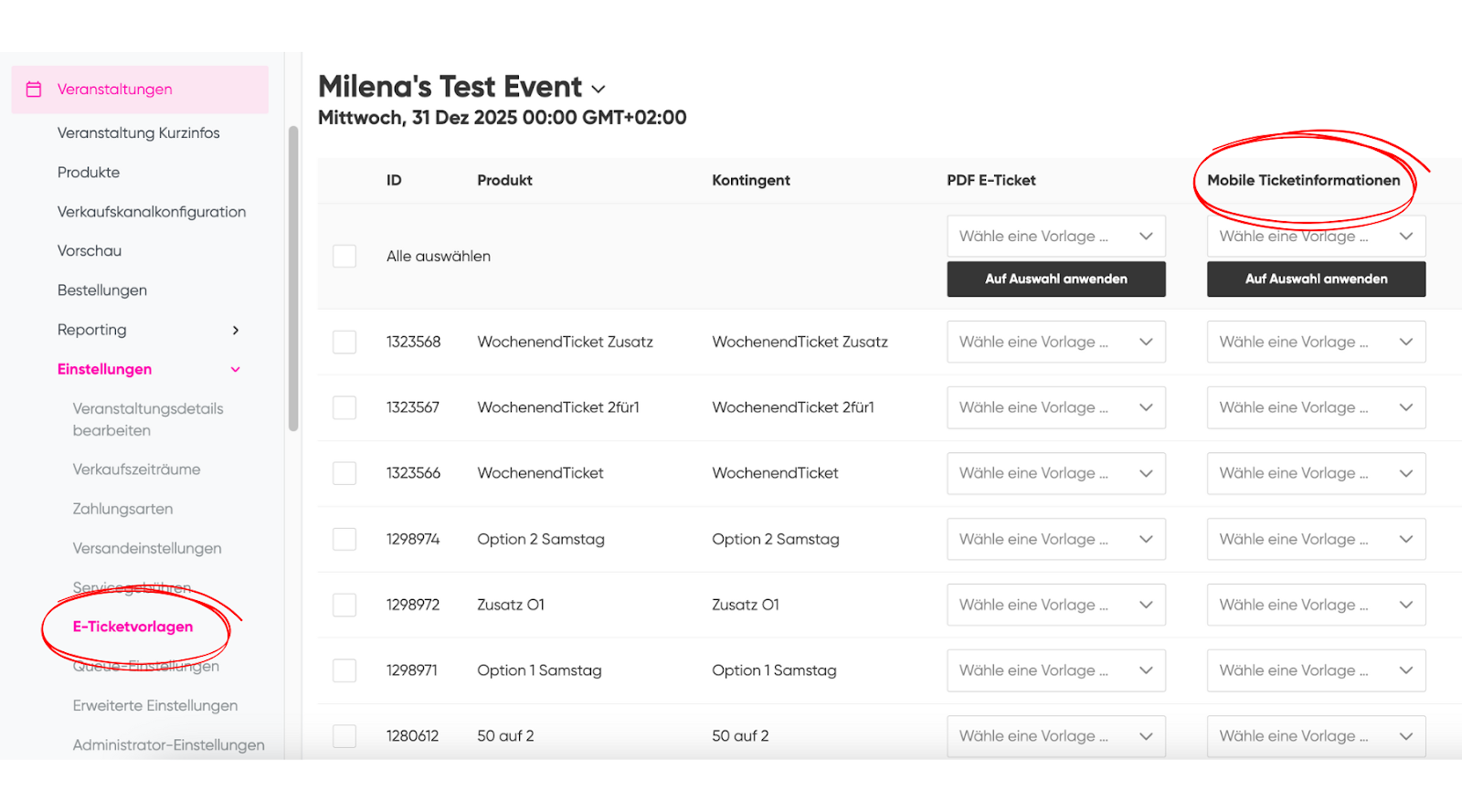Tick the Alle auswählen checkbox
Viewport: 1462px width, 812px height.
click(344, 256)
